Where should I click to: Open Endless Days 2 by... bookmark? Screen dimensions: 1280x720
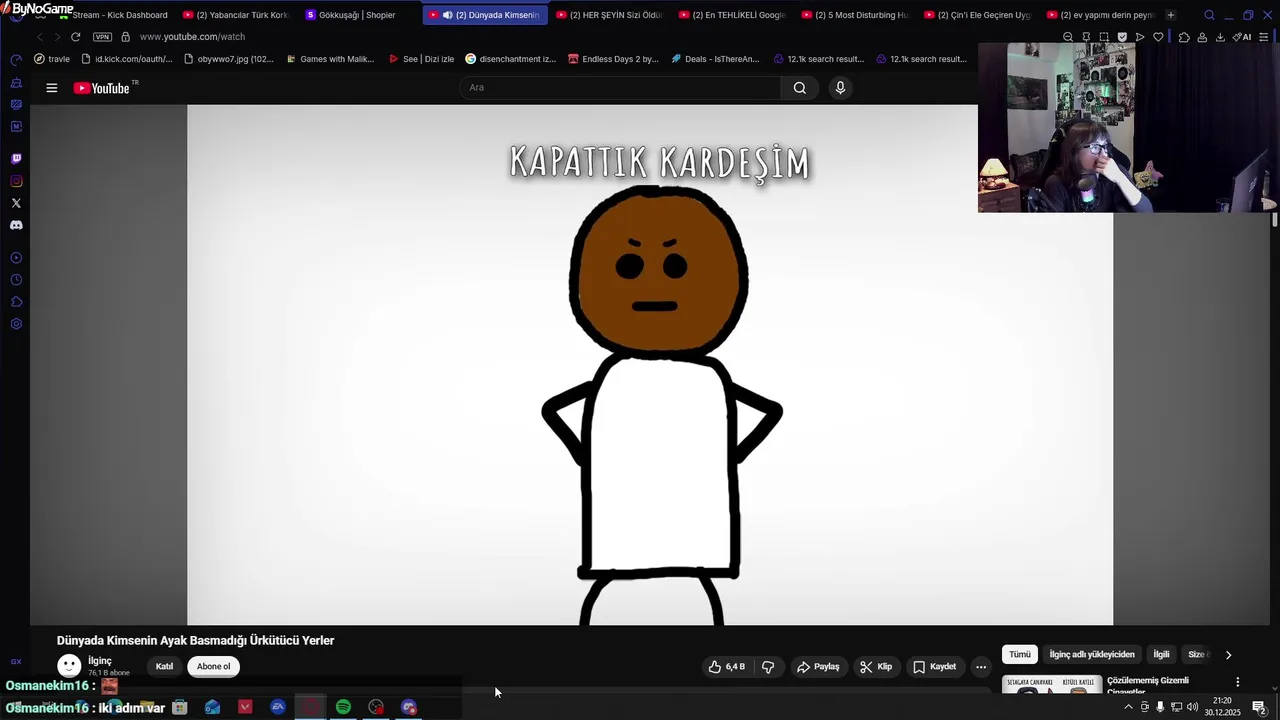pos(613,59)
